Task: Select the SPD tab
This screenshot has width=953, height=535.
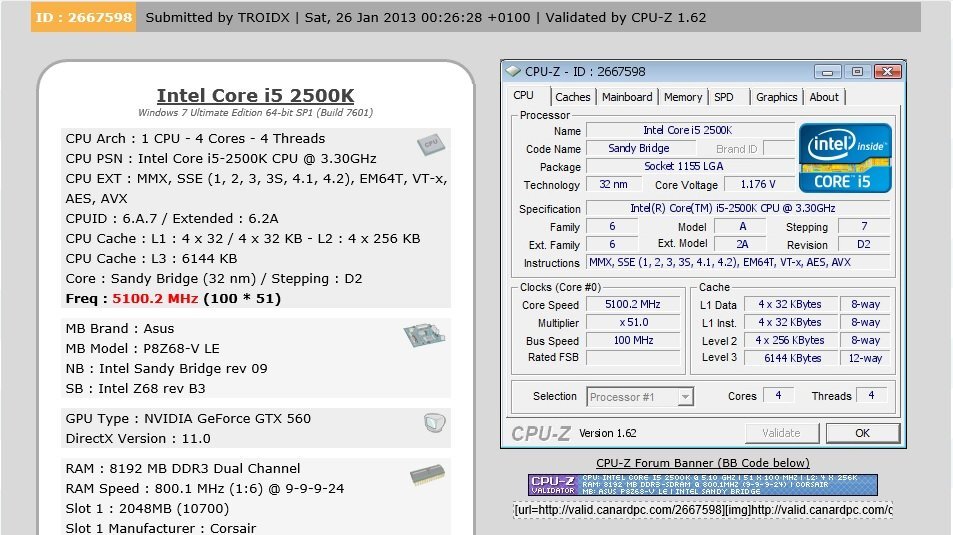Action: point(723,97)
